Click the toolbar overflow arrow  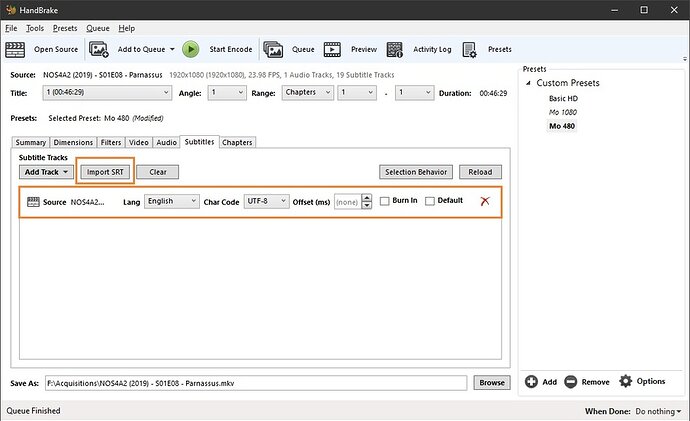click(685, 59)
